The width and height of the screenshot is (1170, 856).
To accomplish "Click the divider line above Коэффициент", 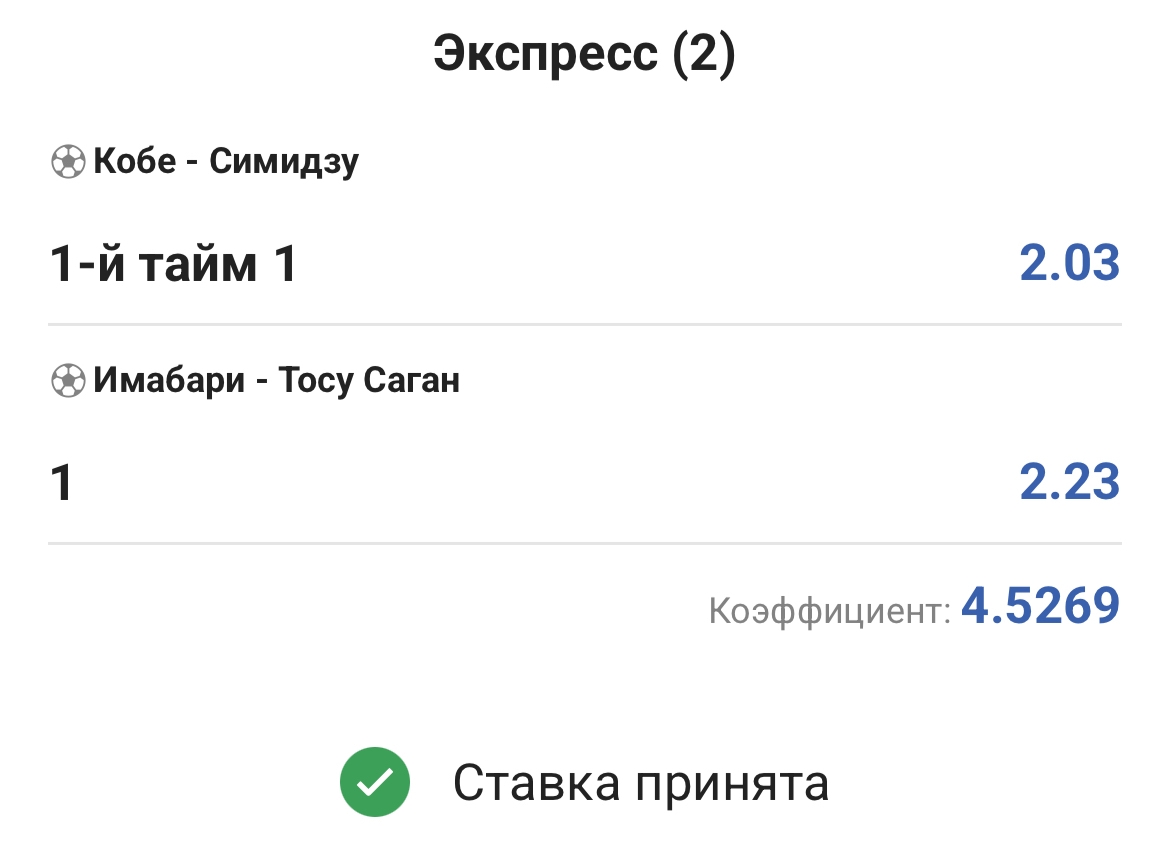I will coord(585,544).
